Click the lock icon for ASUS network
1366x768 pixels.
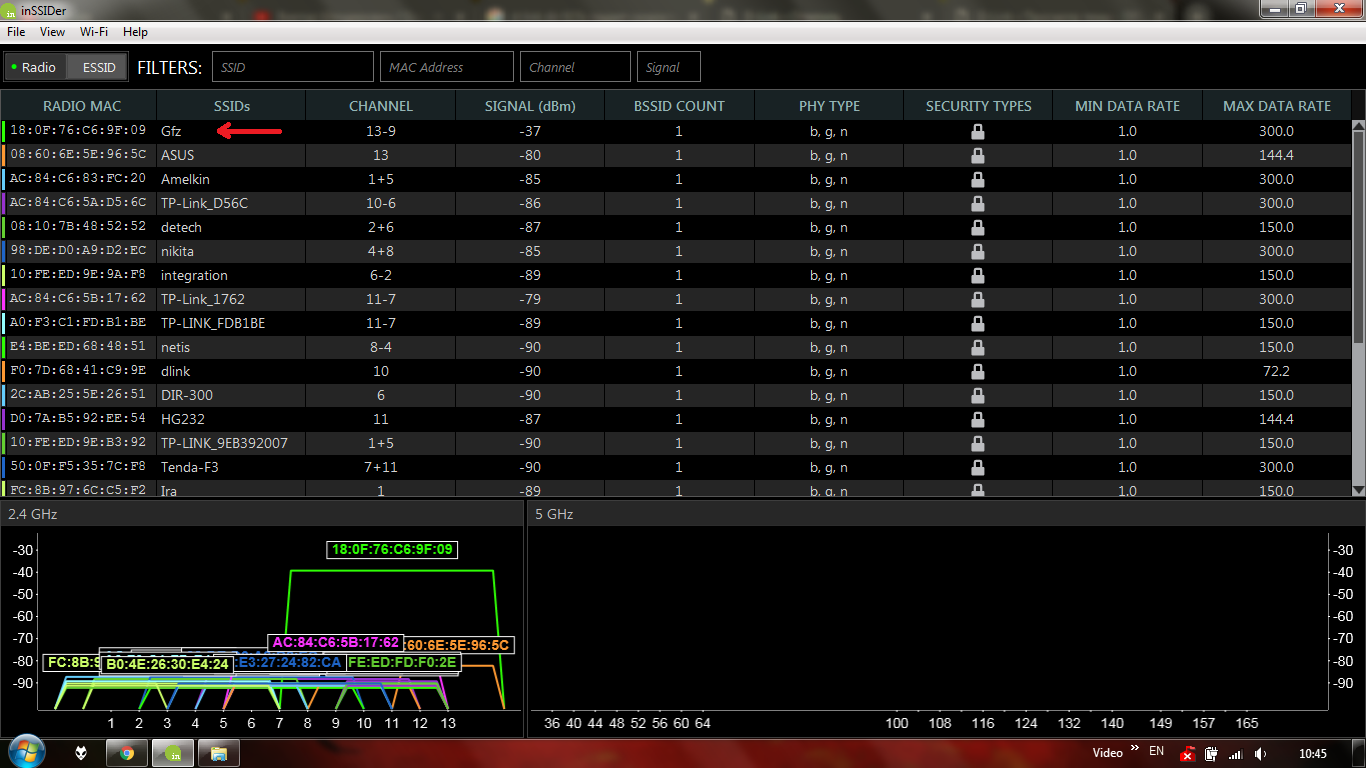(977, 155)
